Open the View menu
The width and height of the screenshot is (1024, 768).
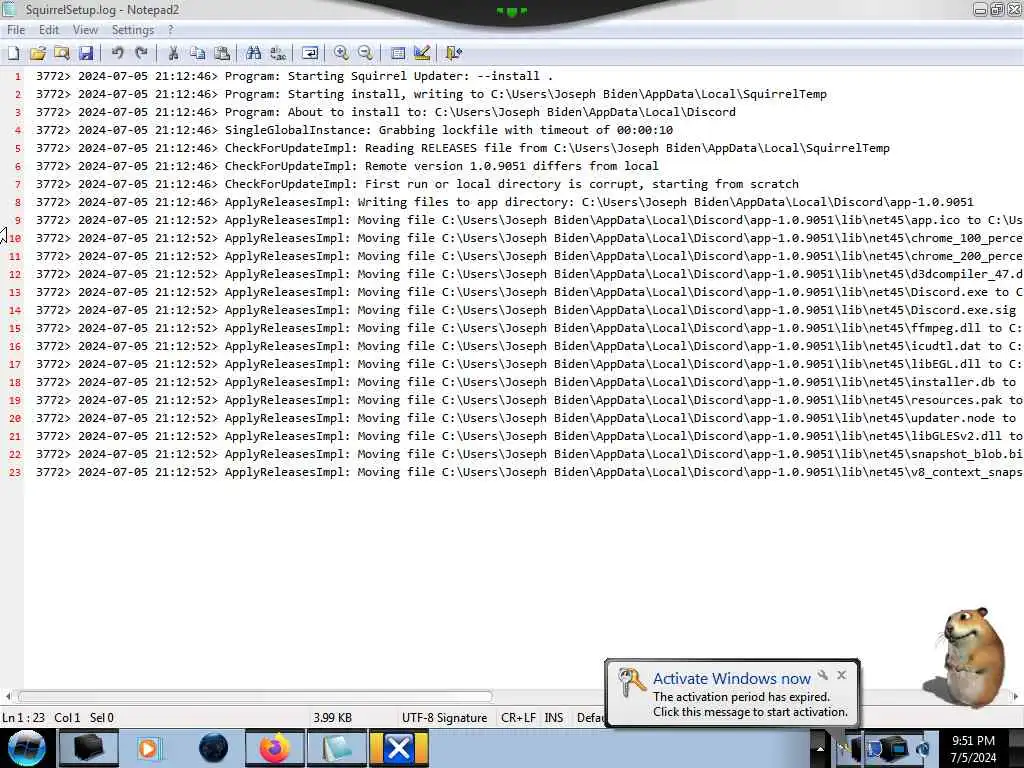[85, 30]
